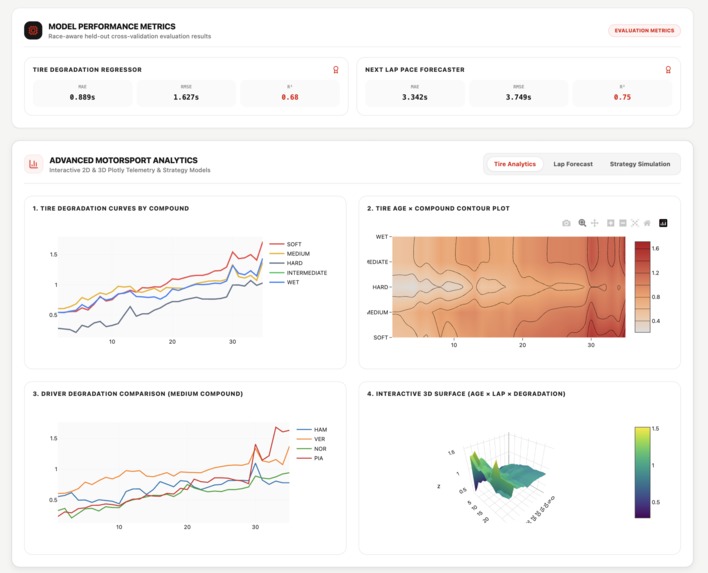Click the Zoom out modebar icon

[623, 223]
